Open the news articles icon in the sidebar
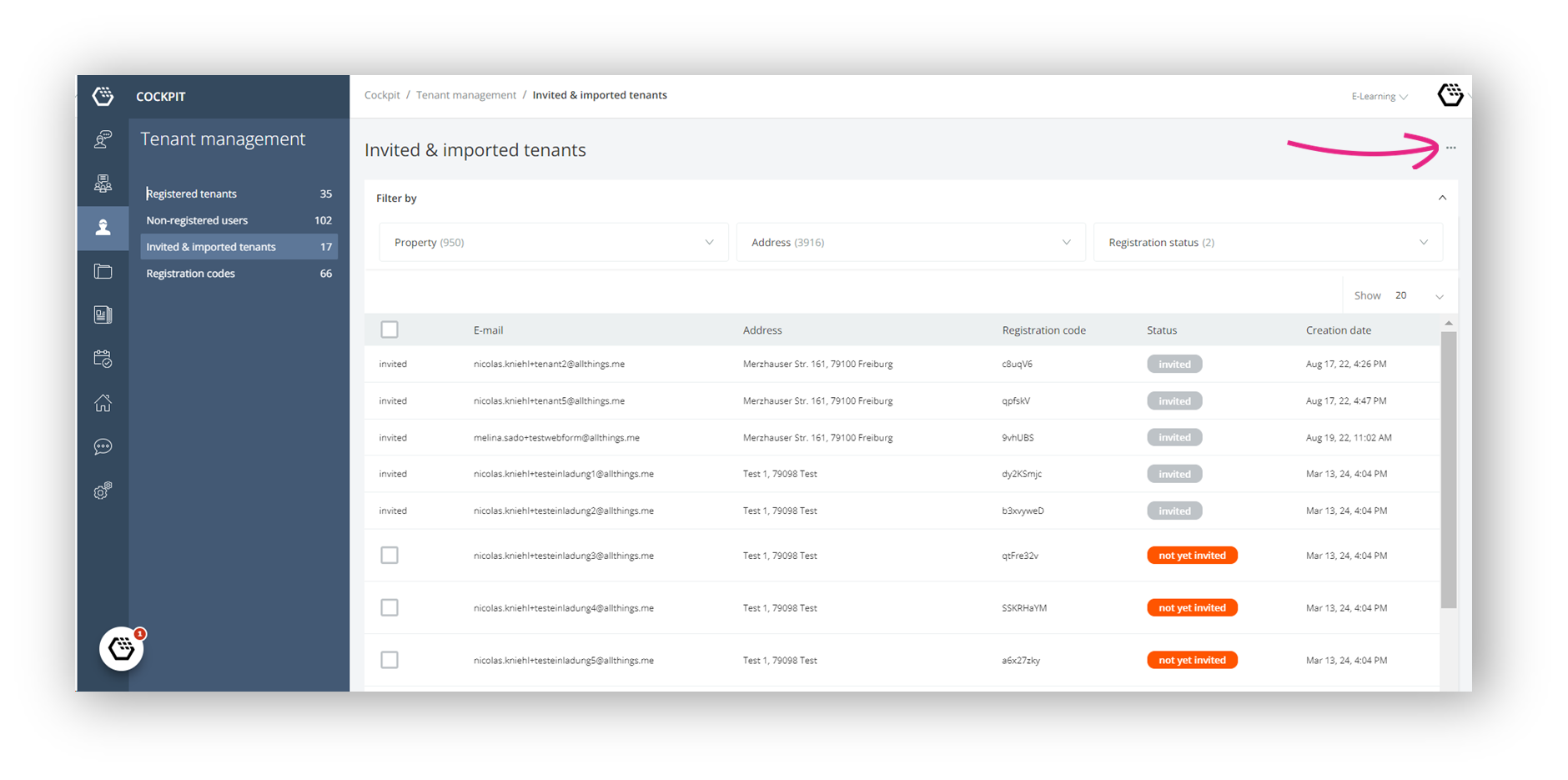Viewport: 1568px width, 780px height. 103,315
